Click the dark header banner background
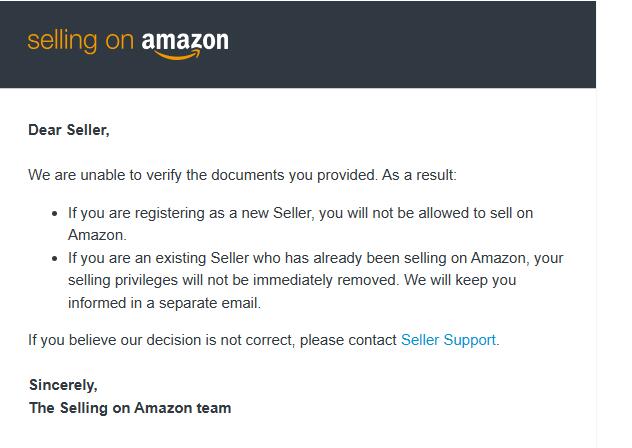 point(403,44)
